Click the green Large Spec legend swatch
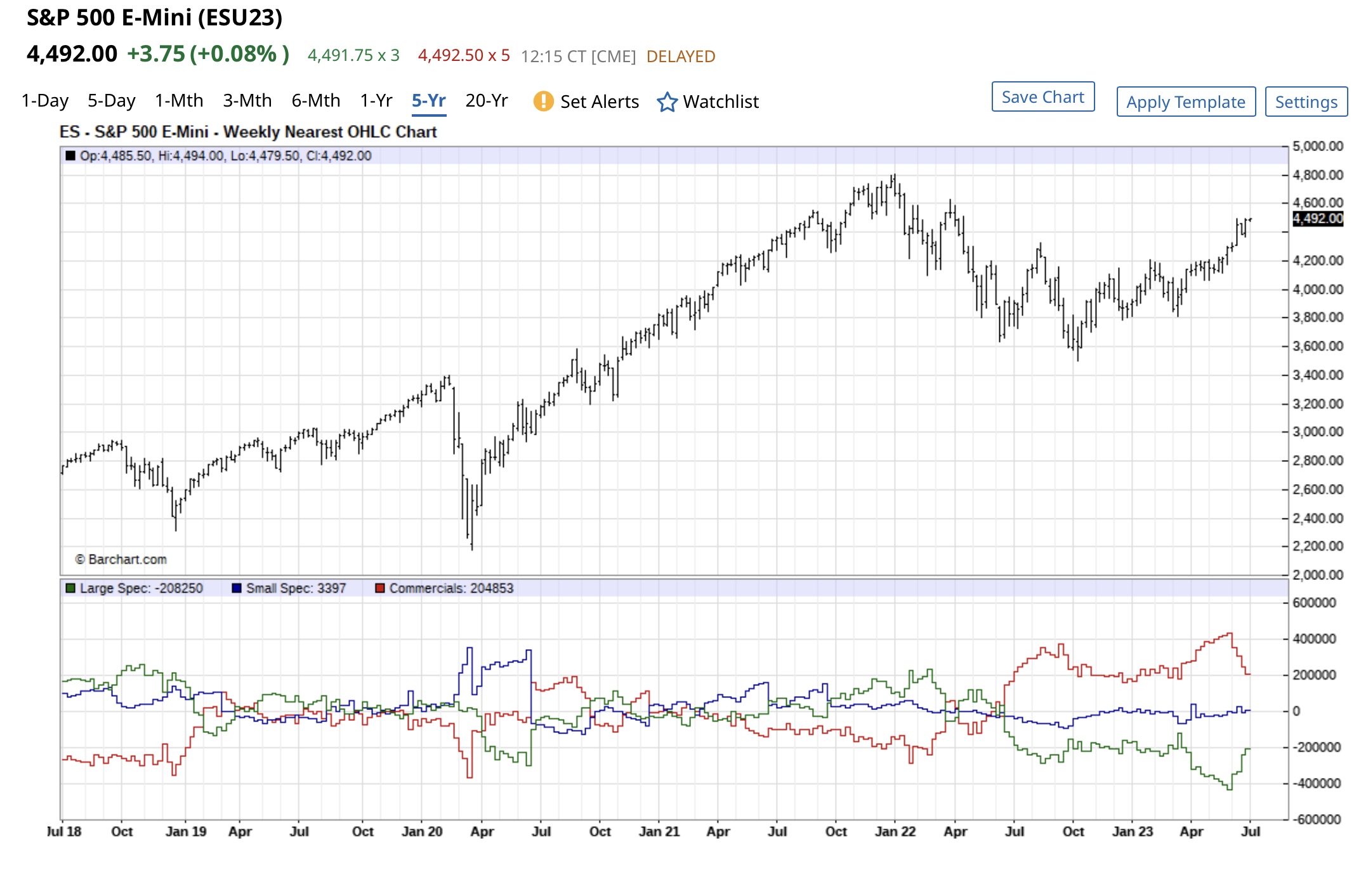1361x896 pixels. (70, 588)
